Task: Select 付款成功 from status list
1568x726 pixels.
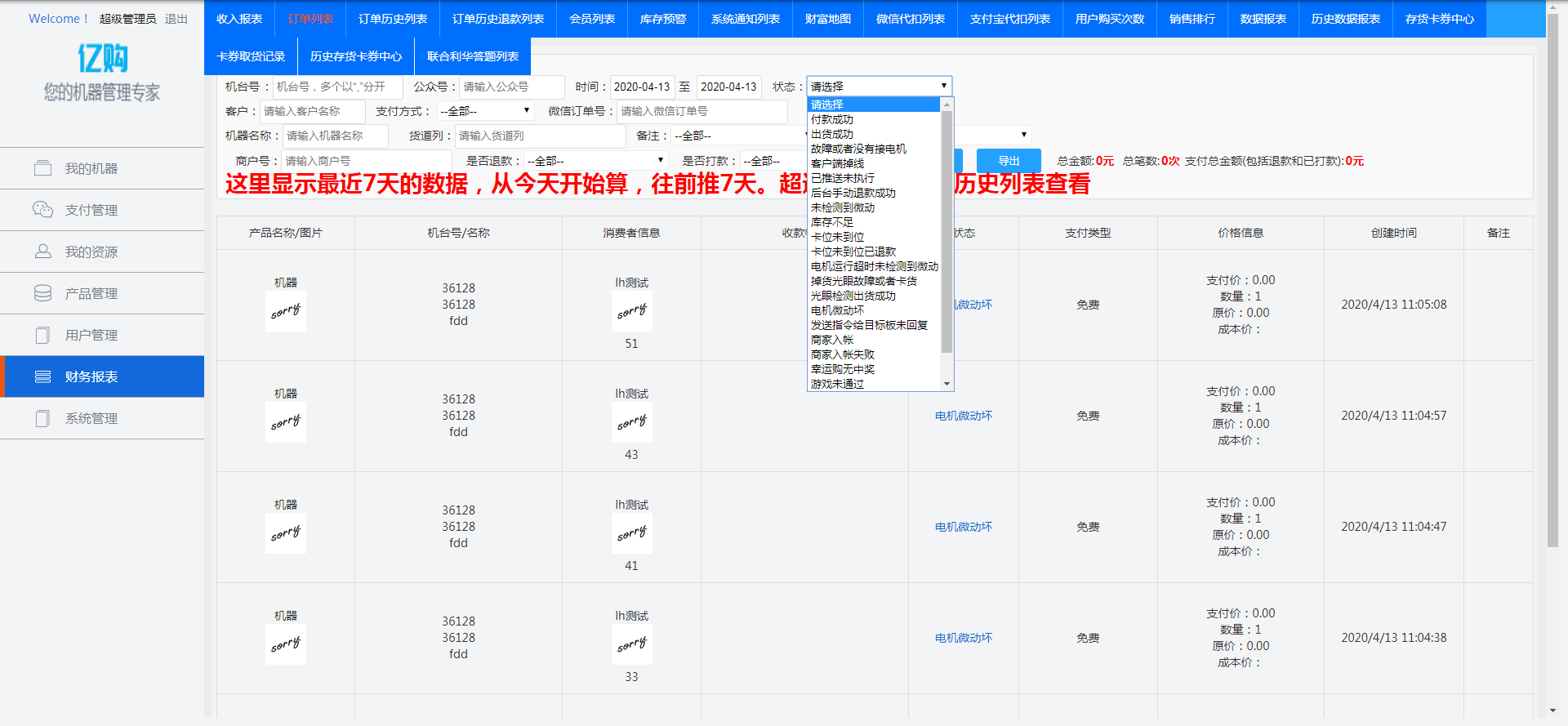Action: [x=831, y=119]
